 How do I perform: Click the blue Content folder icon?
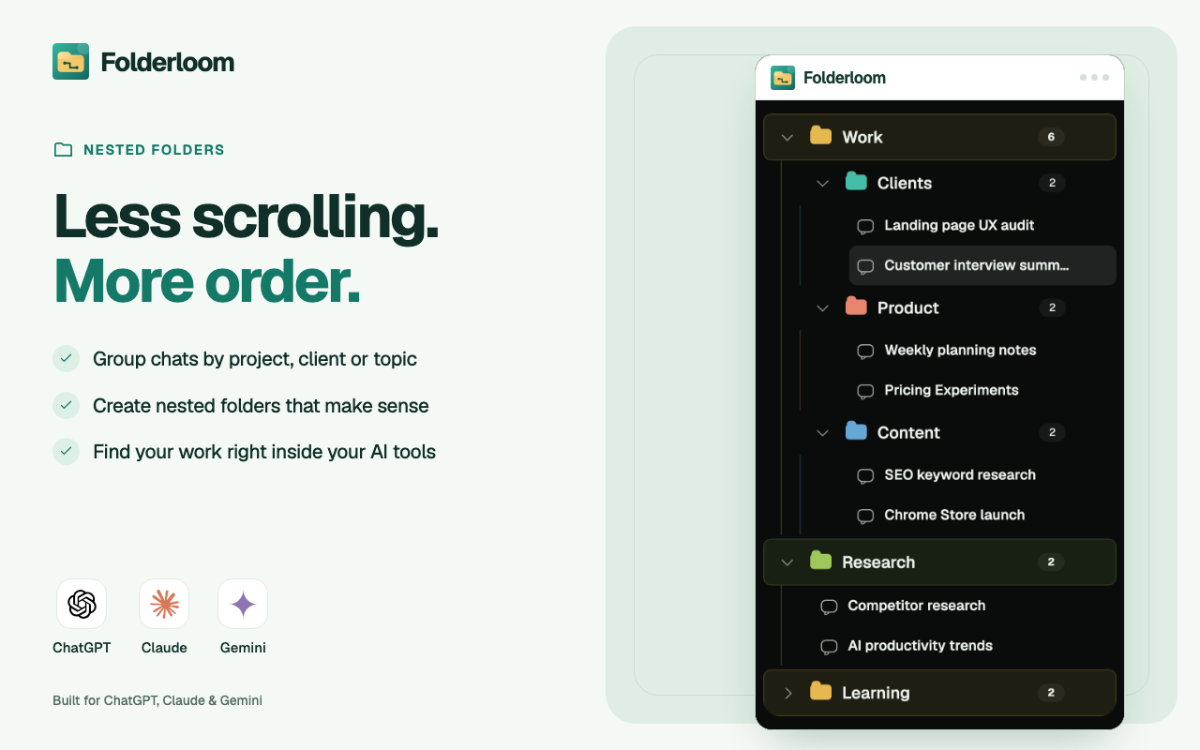point(856,432)
